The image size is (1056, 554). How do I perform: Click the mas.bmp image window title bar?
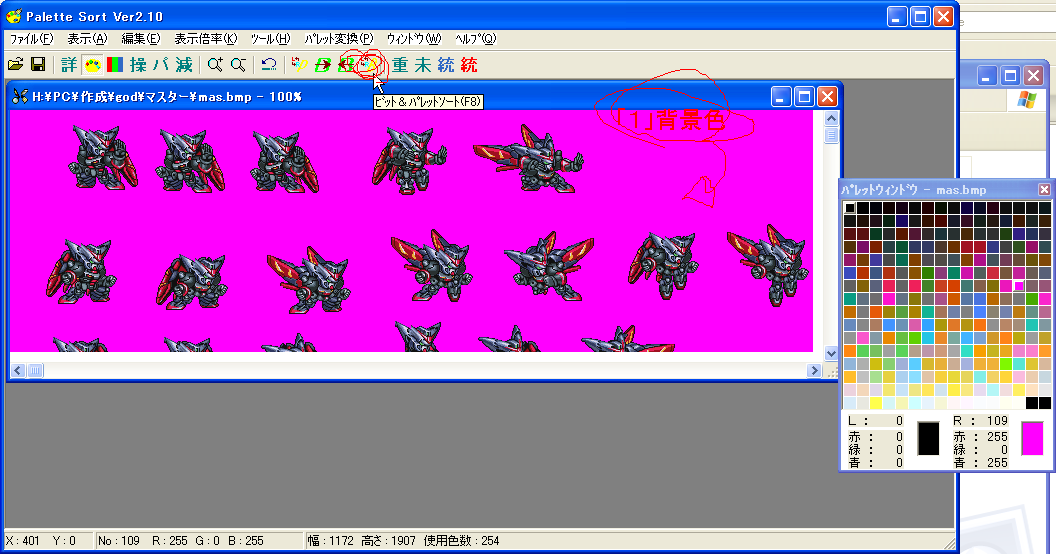tap(424, 97)
